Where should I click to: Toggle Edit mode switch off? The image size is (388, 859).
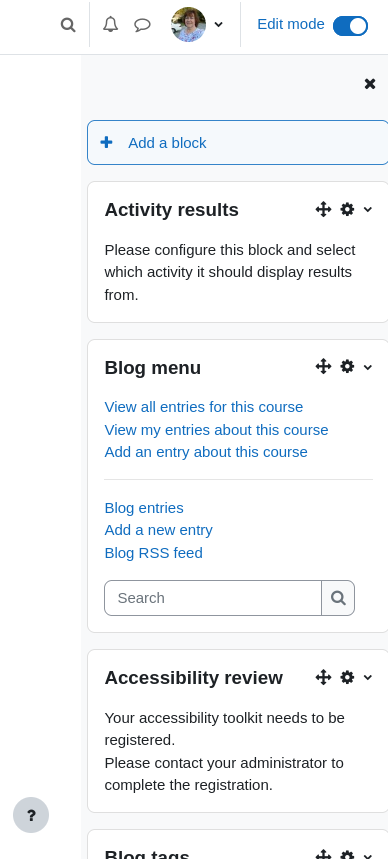[350, 26]
